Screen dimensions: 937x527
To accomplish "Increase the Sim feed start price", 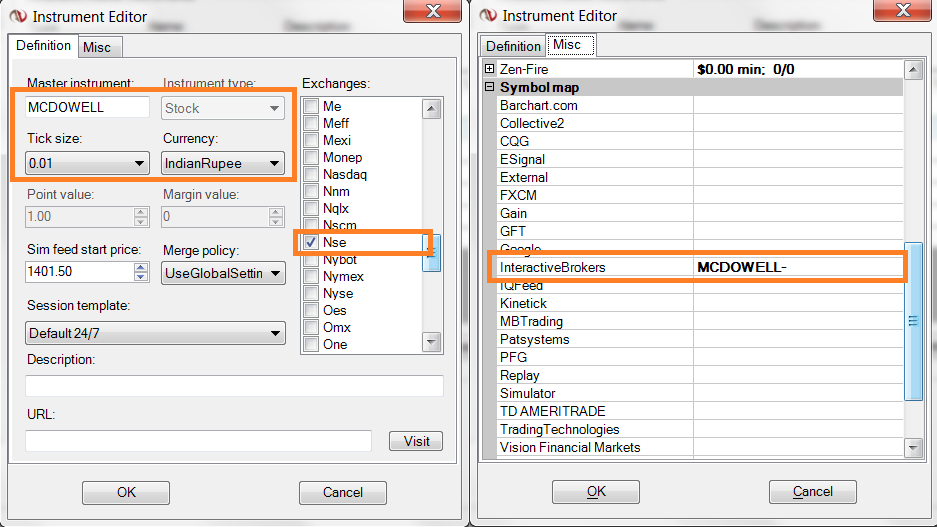I will (x=141, y=267).
